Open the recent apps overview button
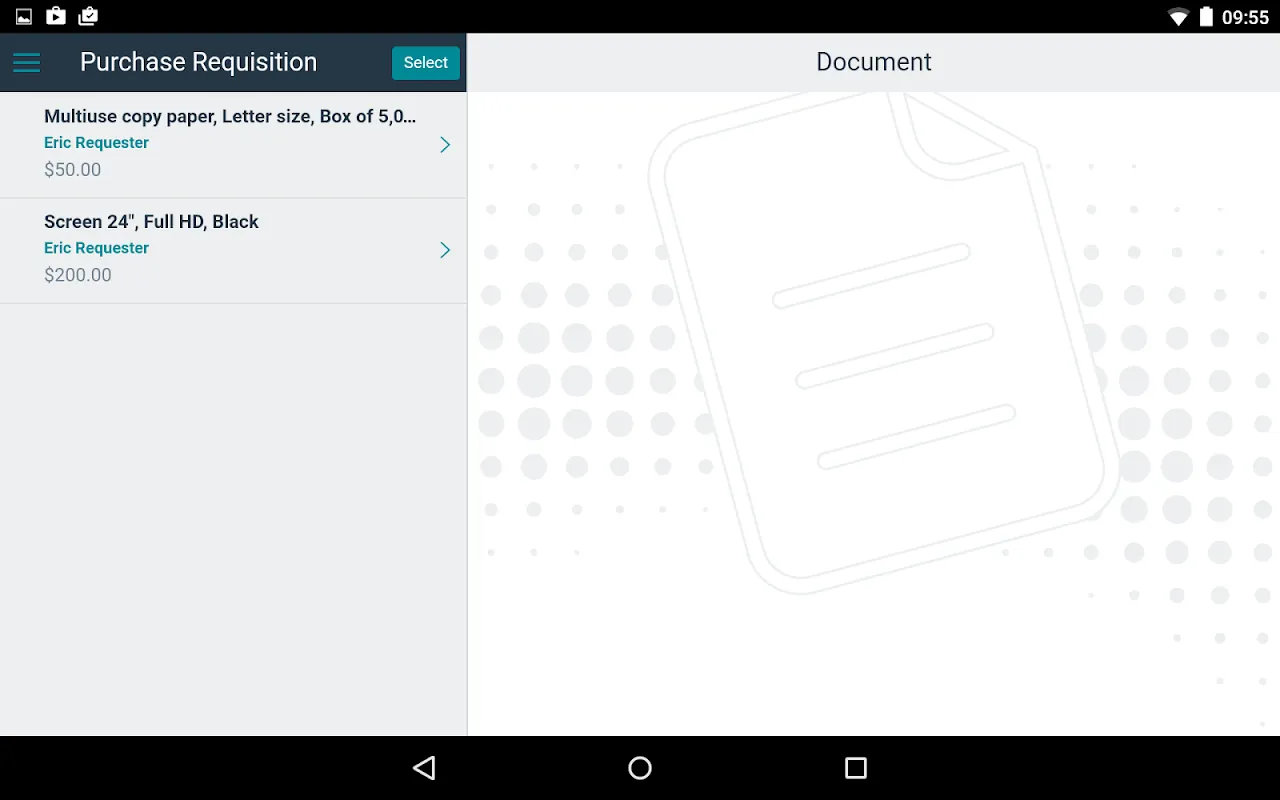The height and width of the screenshot is (800, 1280). point(855,768)
